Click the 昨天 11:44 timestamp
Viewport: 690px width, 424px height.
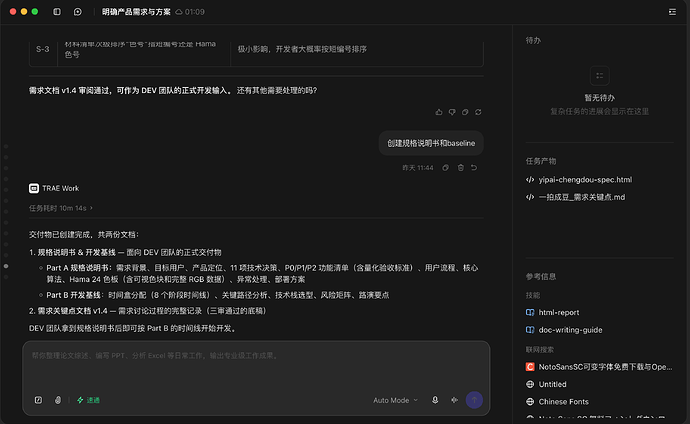pos(418,168)
